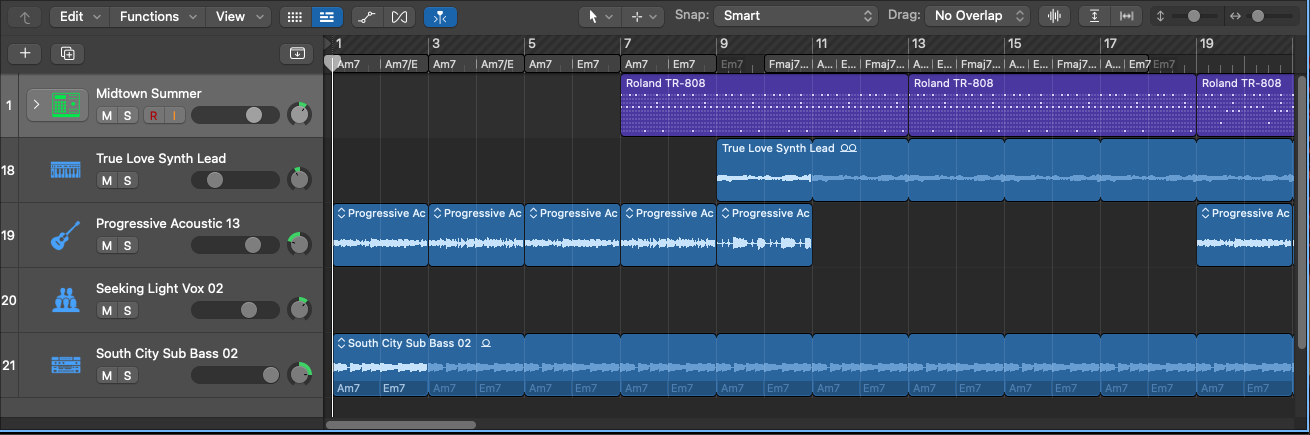The width and height of the screenshot is (1310, 435).
Task: Select the Seeking Light Vox 02 track name
Action: click(159, 288)
